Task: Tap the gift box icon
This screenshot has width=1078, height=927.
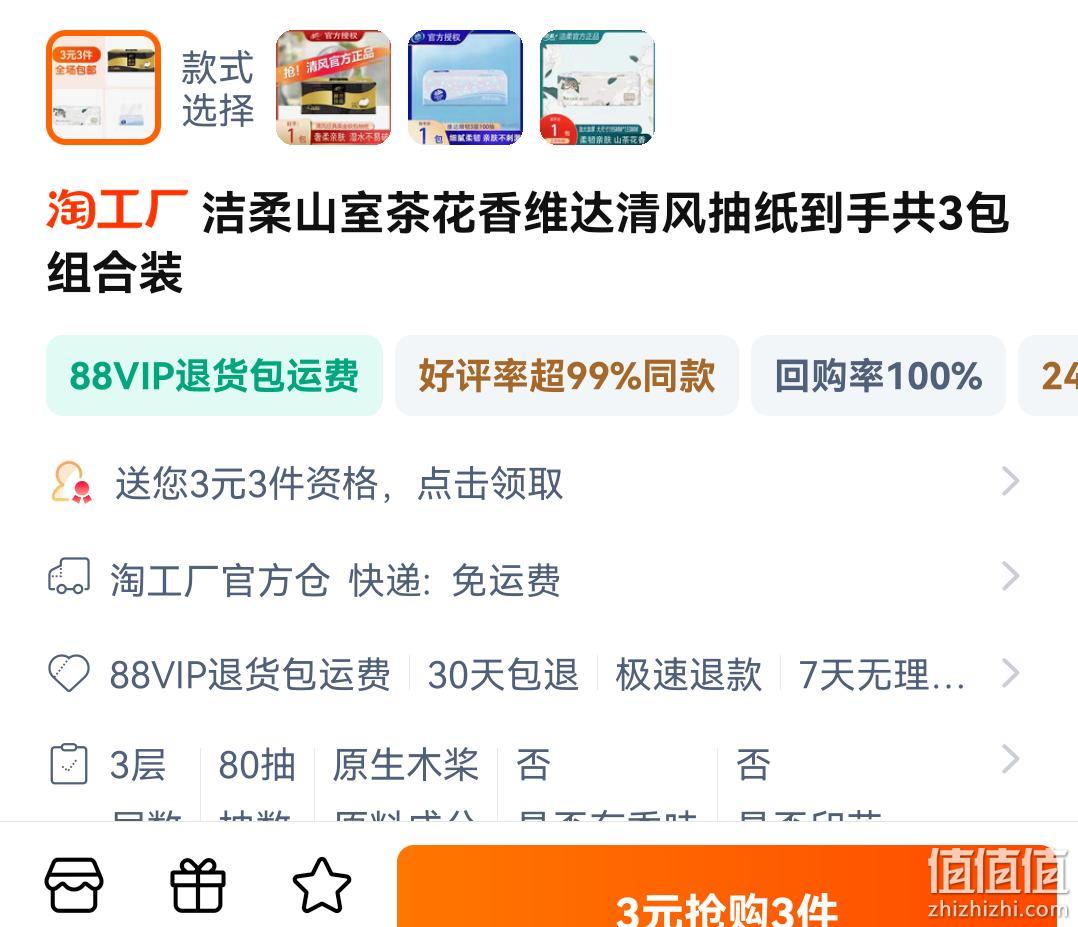Action: [198, 885]
